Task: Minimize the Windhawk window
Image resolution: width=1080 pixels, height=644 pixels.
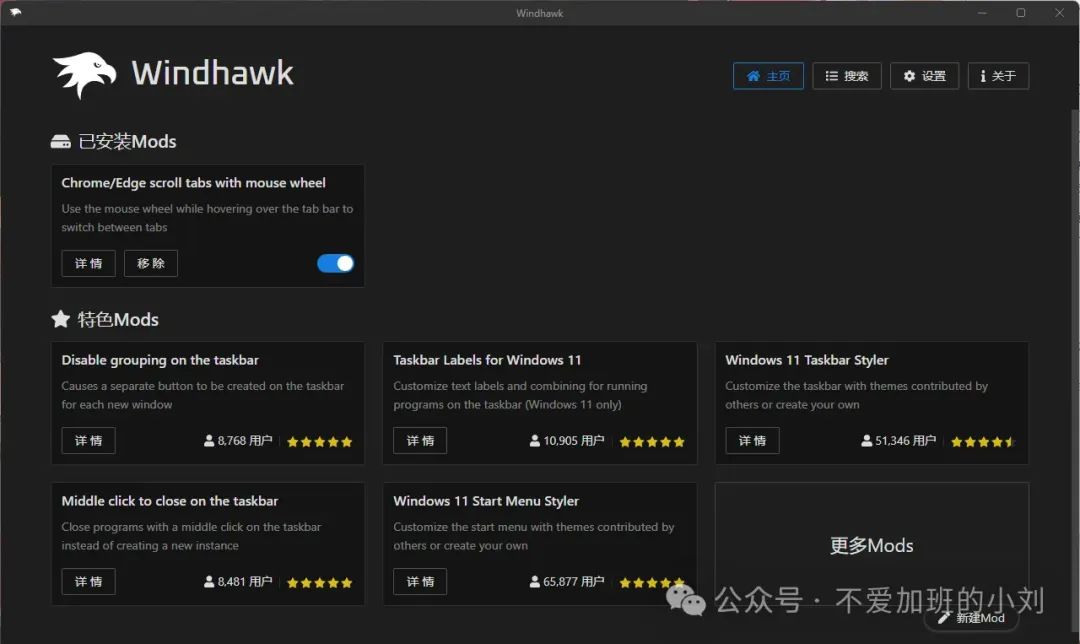Action: point(982,12)
